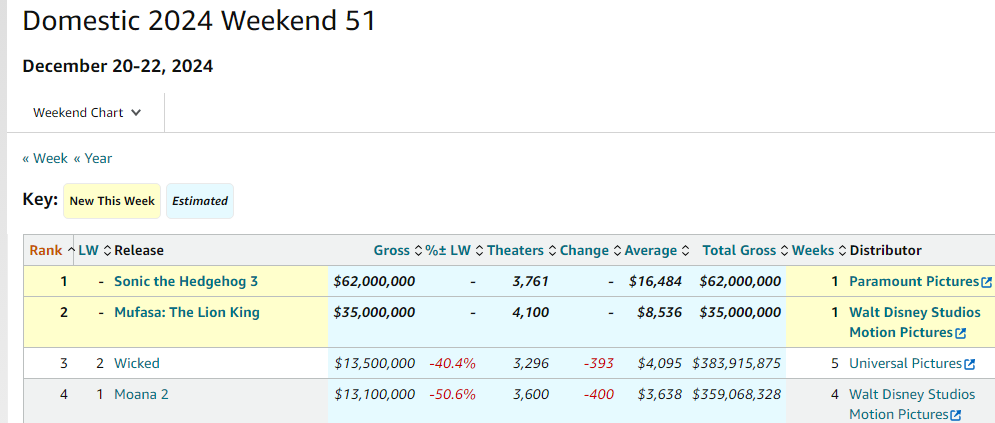995x423 pixels.
Task: Click external link icon in Moana 2 distributor cell
Action: point(955,415)
